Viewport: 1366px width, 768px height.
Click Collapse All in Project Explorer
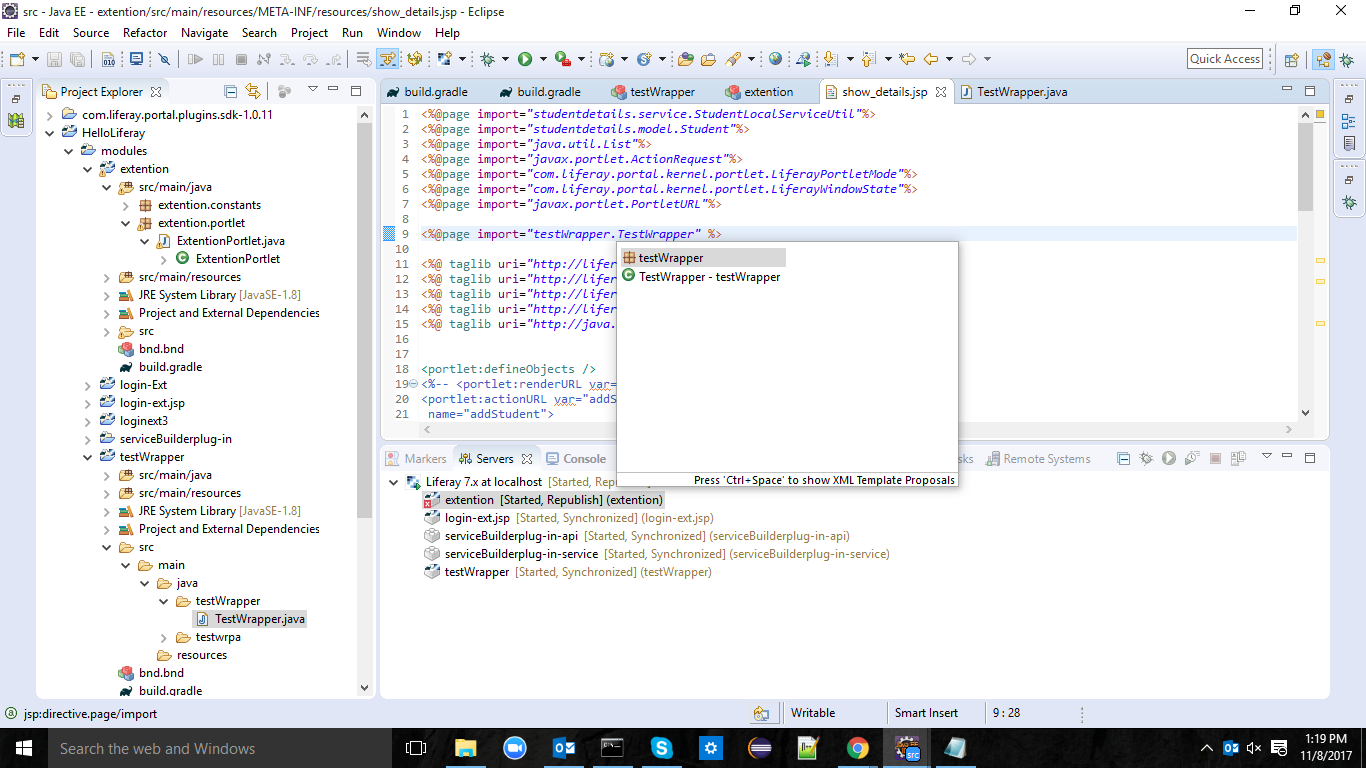click(x=231, y=91)
